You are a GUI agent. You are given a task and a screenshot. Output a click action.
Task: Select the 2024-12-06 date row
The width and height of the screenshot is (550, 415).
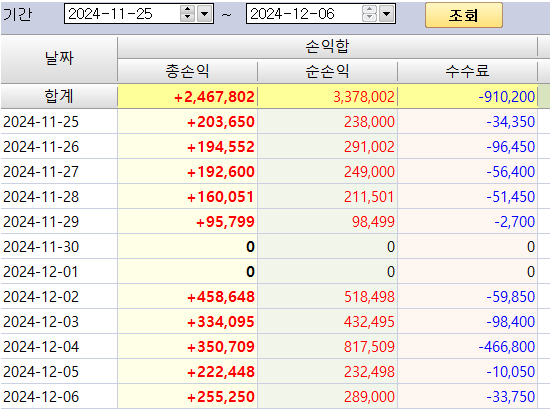pyautogui.click(x=59, y=396)
